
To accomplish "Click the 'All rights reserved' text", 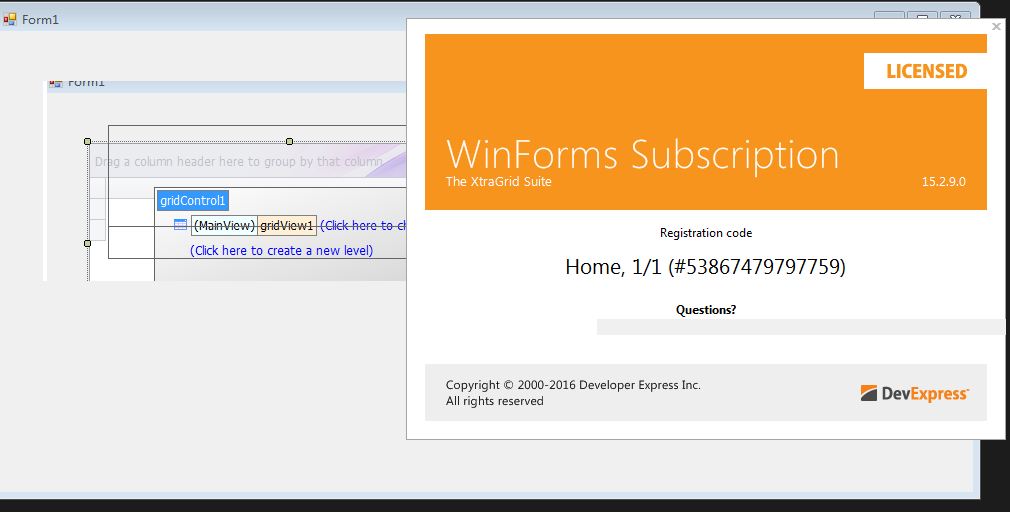I will (x=495, y=401).
